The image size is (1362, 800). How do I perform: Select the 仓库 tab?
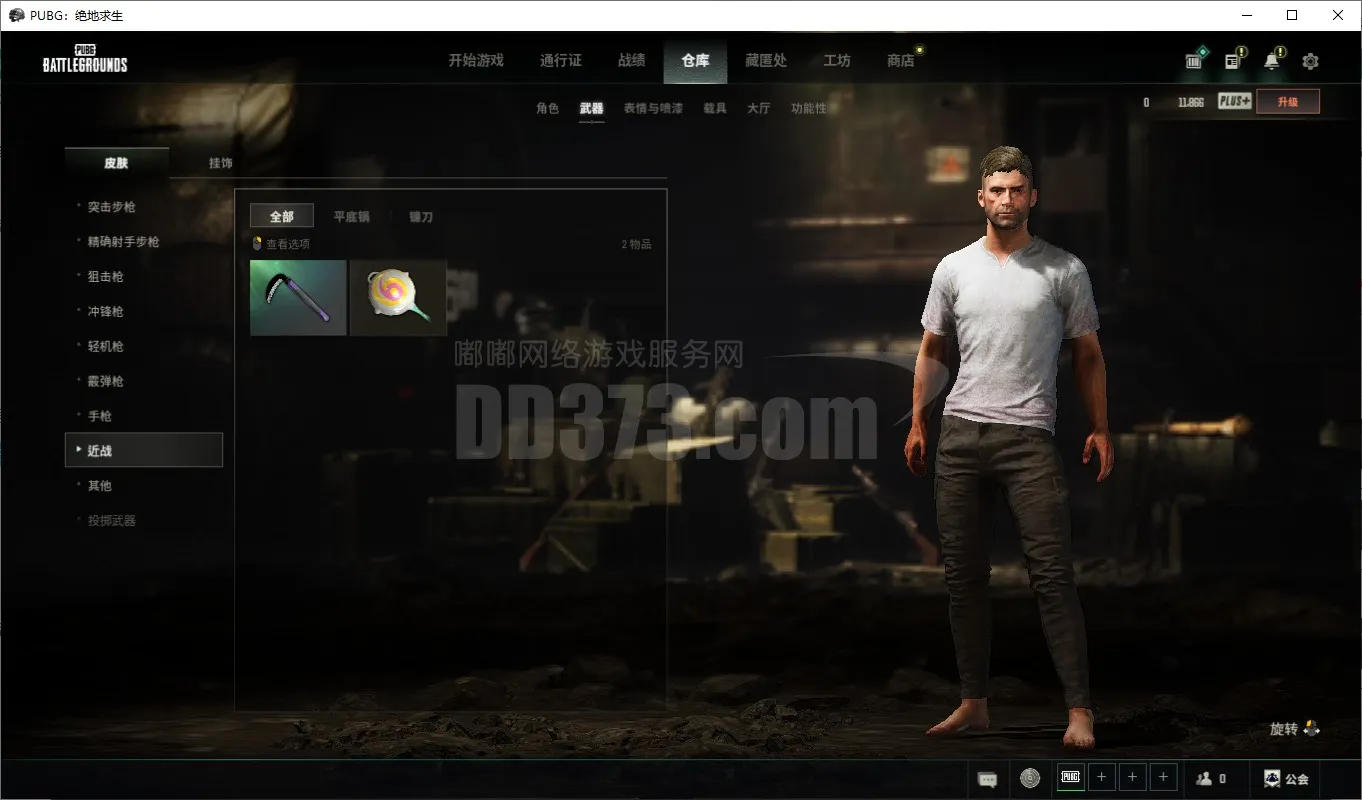(x=696, y=61)
